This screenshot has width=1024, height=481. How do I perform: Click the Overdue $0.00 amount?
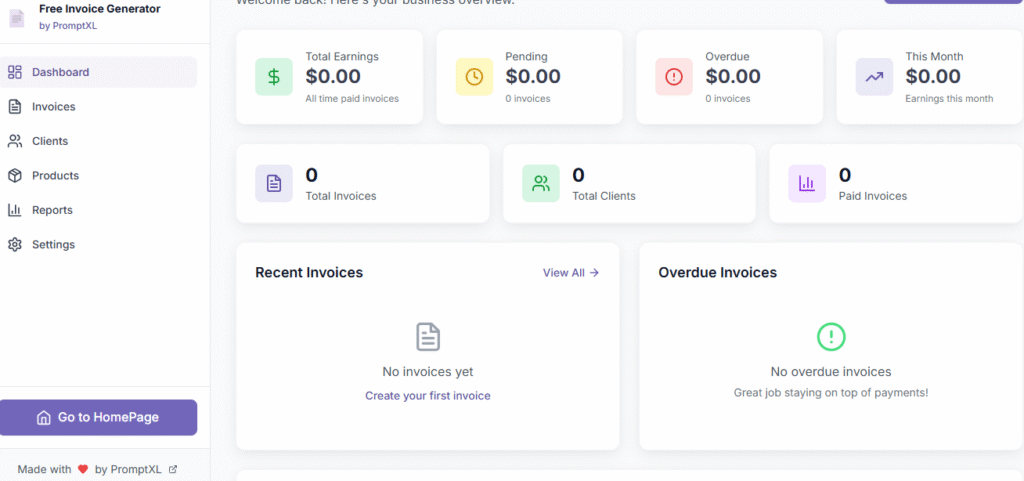pos(733,76)
